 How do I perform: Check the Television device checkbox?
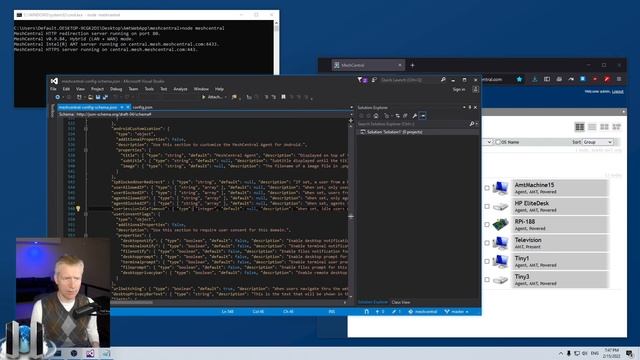coord(487,243)
